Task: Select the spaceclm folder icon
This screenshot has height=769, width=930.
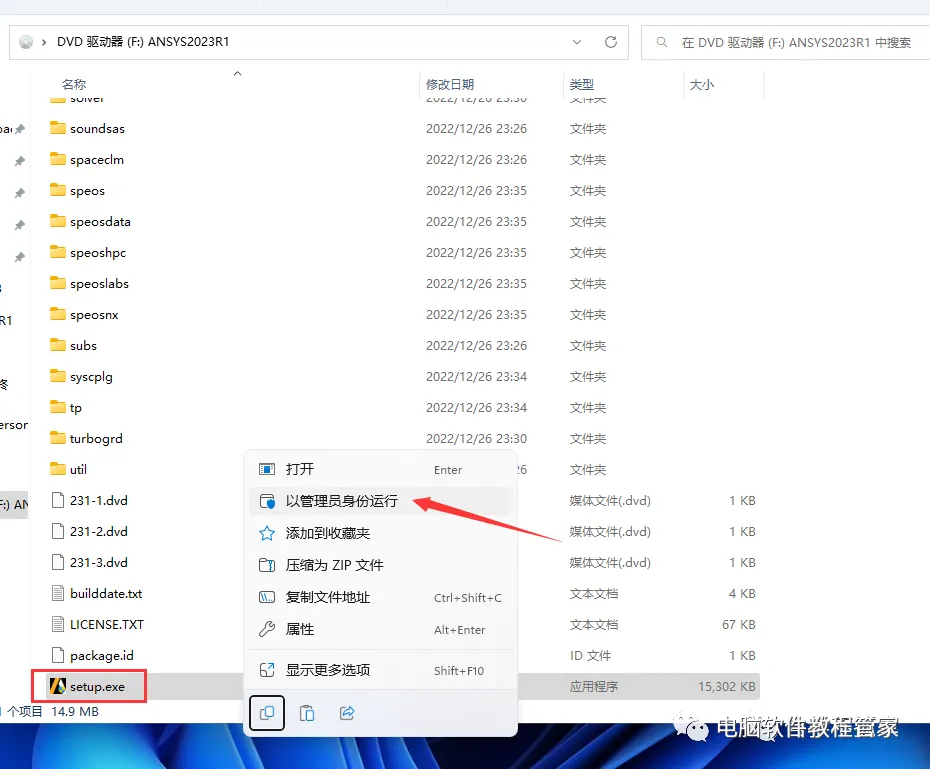Action: pos(58,159)
